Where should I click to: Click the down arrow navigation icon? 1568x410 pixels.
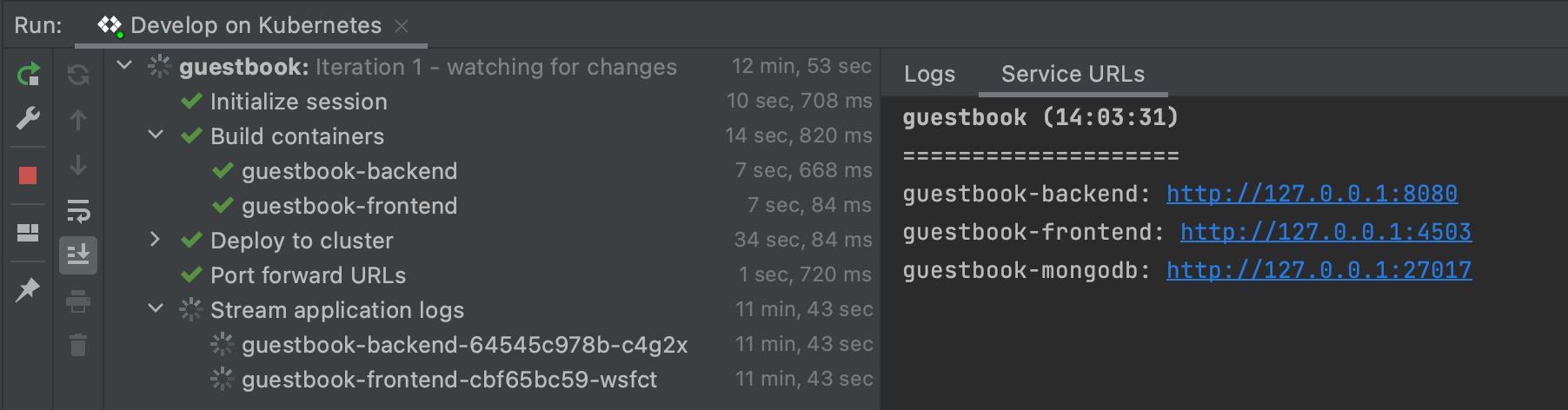(x=78, y=165)
